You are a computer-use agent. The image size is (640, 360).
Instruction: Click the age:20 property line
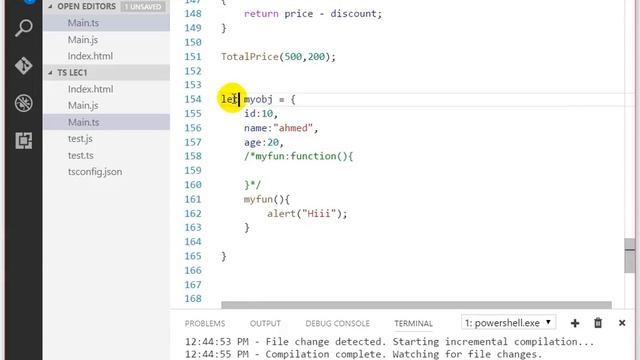click(264, 142)
